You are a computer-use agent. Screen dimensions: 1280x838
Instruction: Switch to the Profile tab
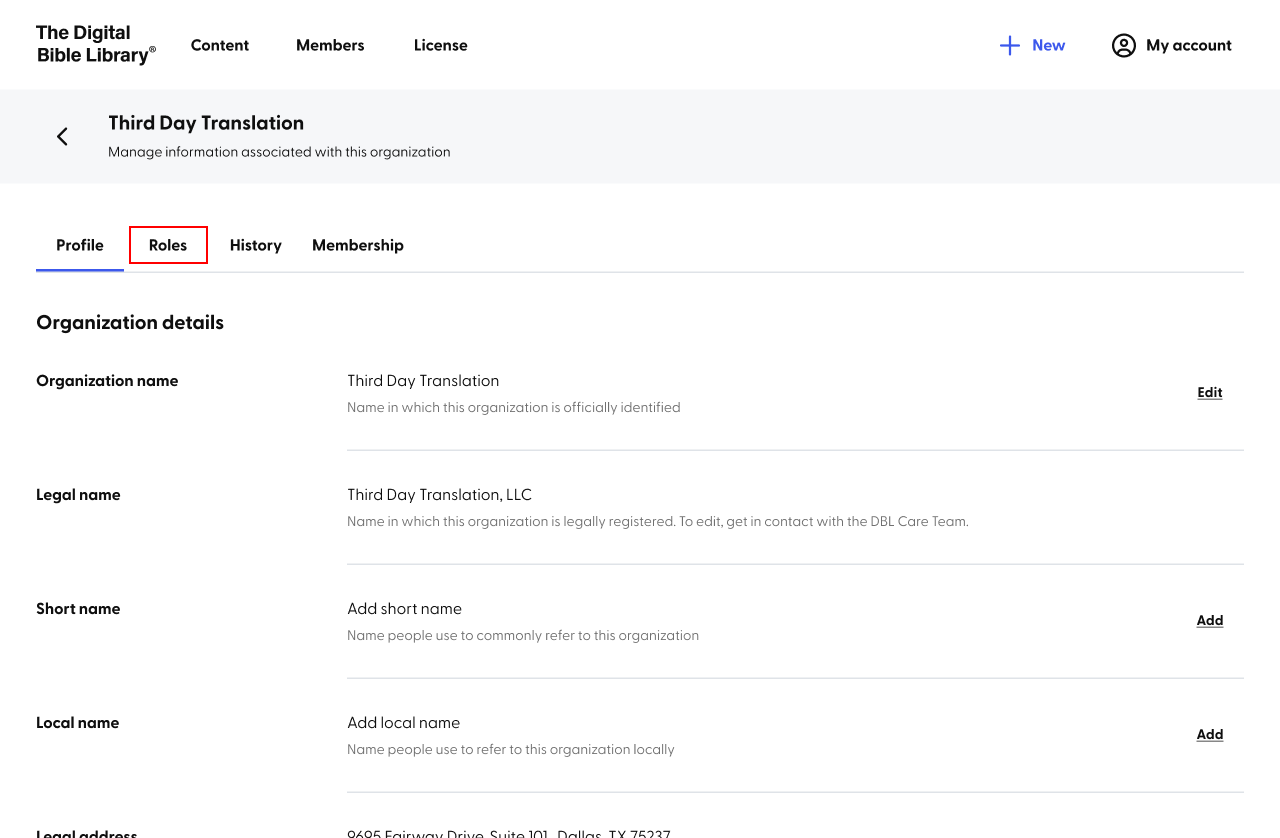tap(80, 245)
